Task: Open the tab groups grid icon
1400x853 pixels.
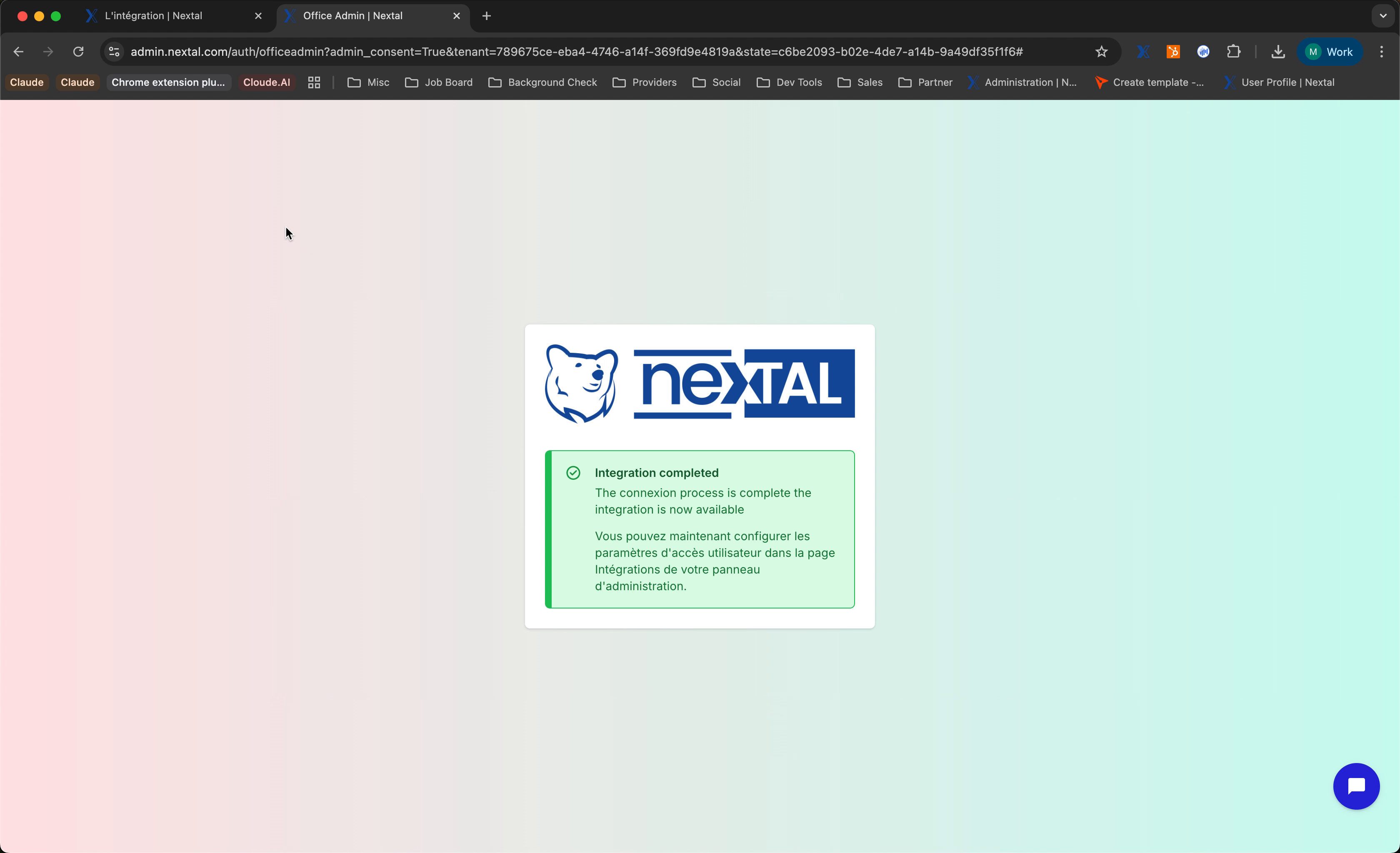Action: (314, 82)
